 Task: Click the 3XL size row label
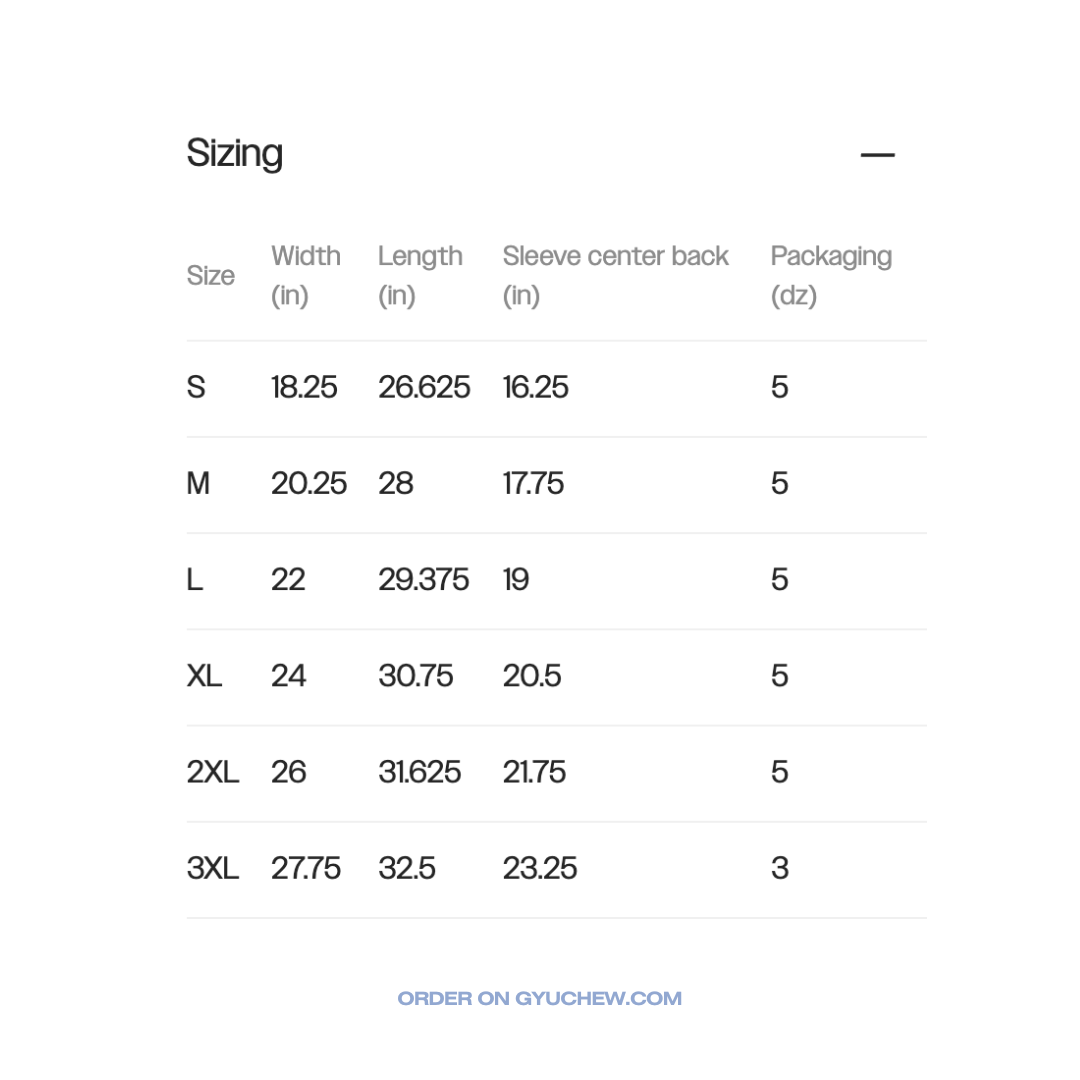pos(213,868)
